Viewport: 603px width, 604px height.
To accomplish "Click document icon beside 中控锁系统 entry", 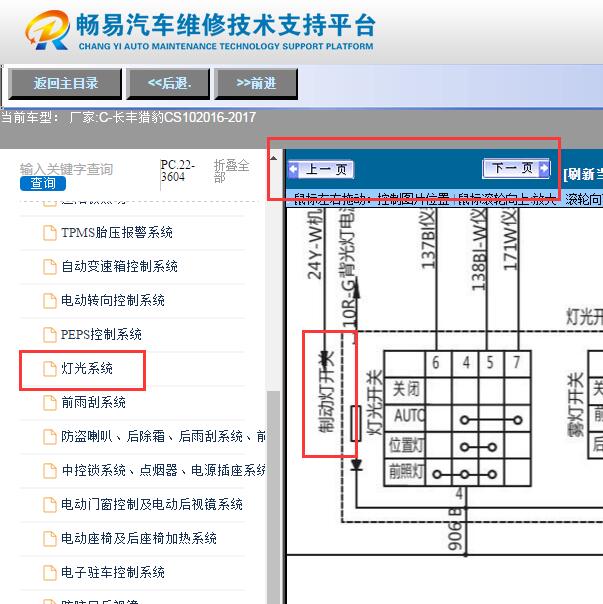I will [x=50, y=470].
